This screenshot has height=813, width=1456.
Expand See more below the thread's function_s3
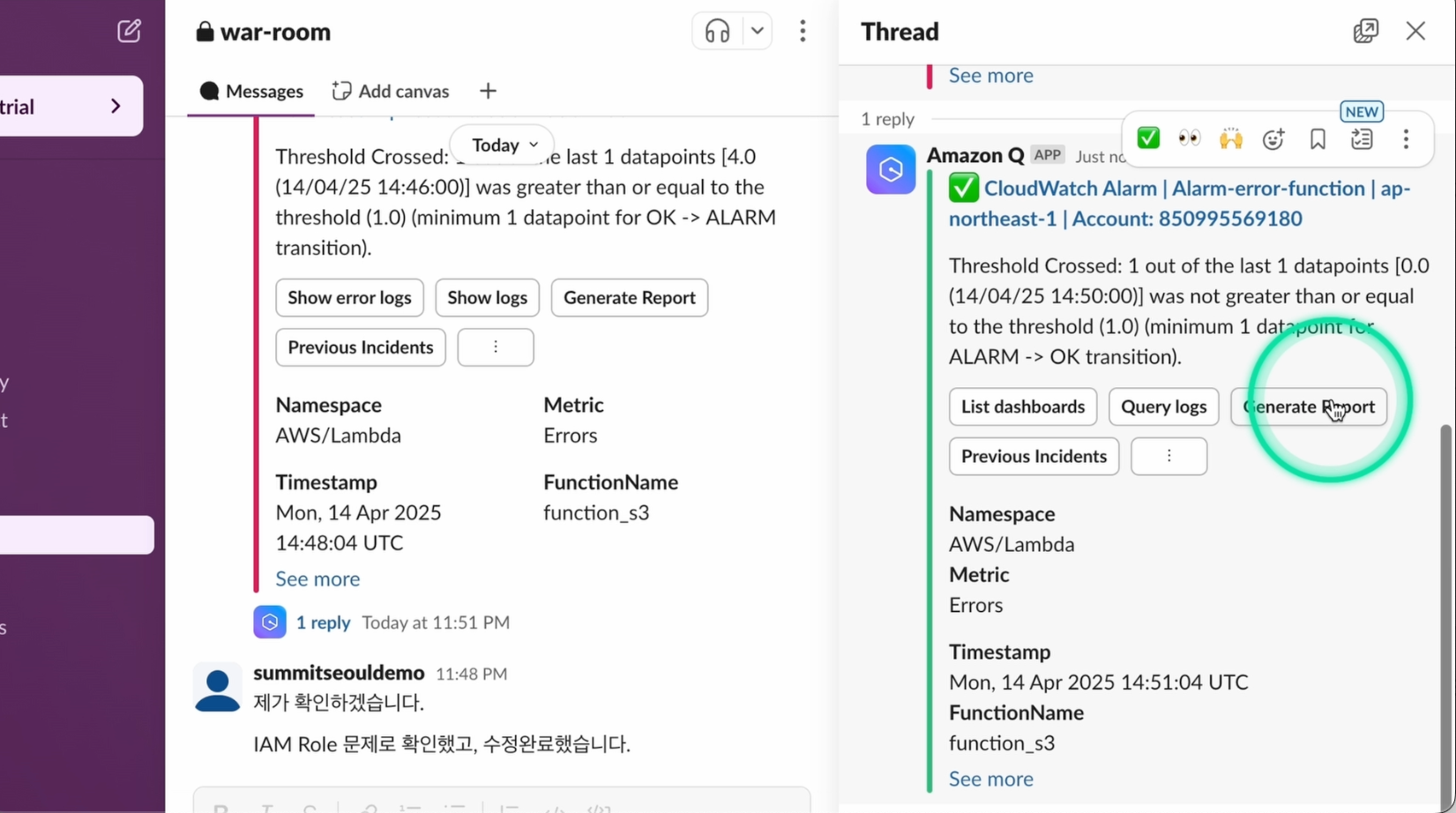991,779
